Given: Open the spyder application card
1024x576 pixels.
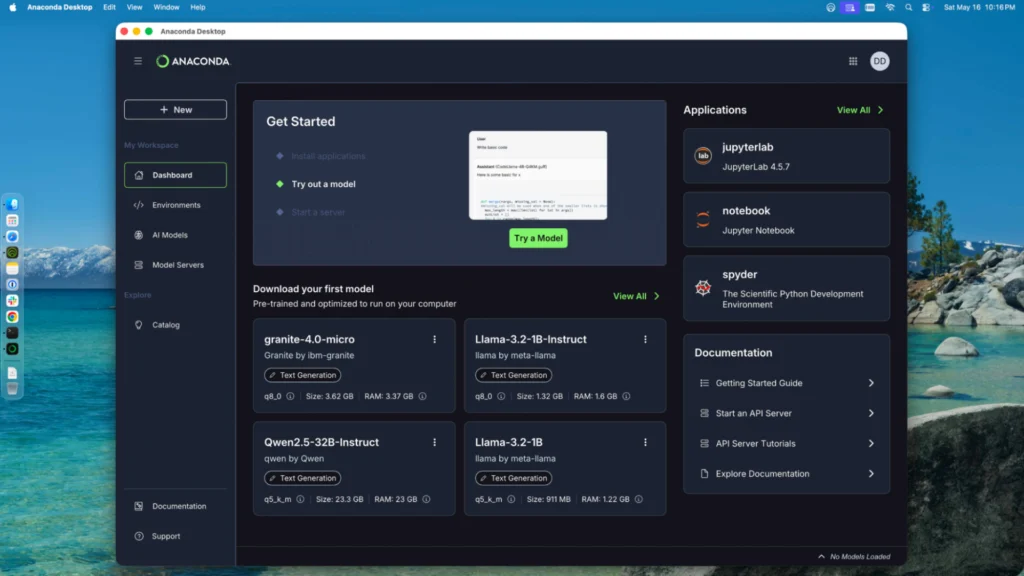Looking at the screenshot, I should pos(786,288).
